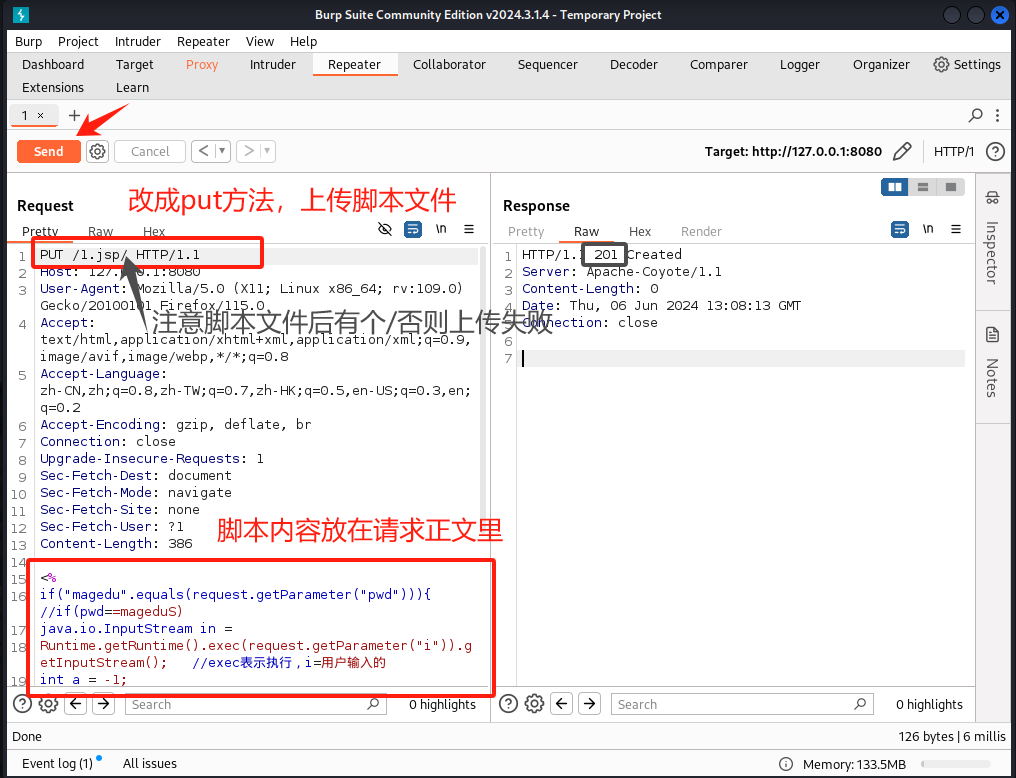Viewport: 1016px width, 778px height.
Task: Go to previous match in request search
Action: coord(76,704)
